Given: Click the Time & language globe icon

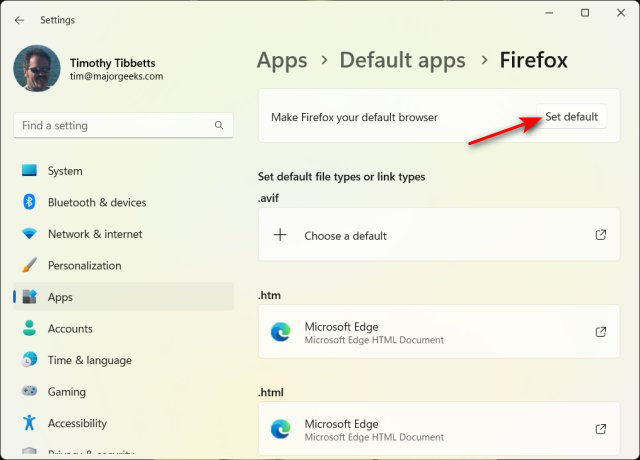Looking at the screenshot, I should click(x=29, y=360).
